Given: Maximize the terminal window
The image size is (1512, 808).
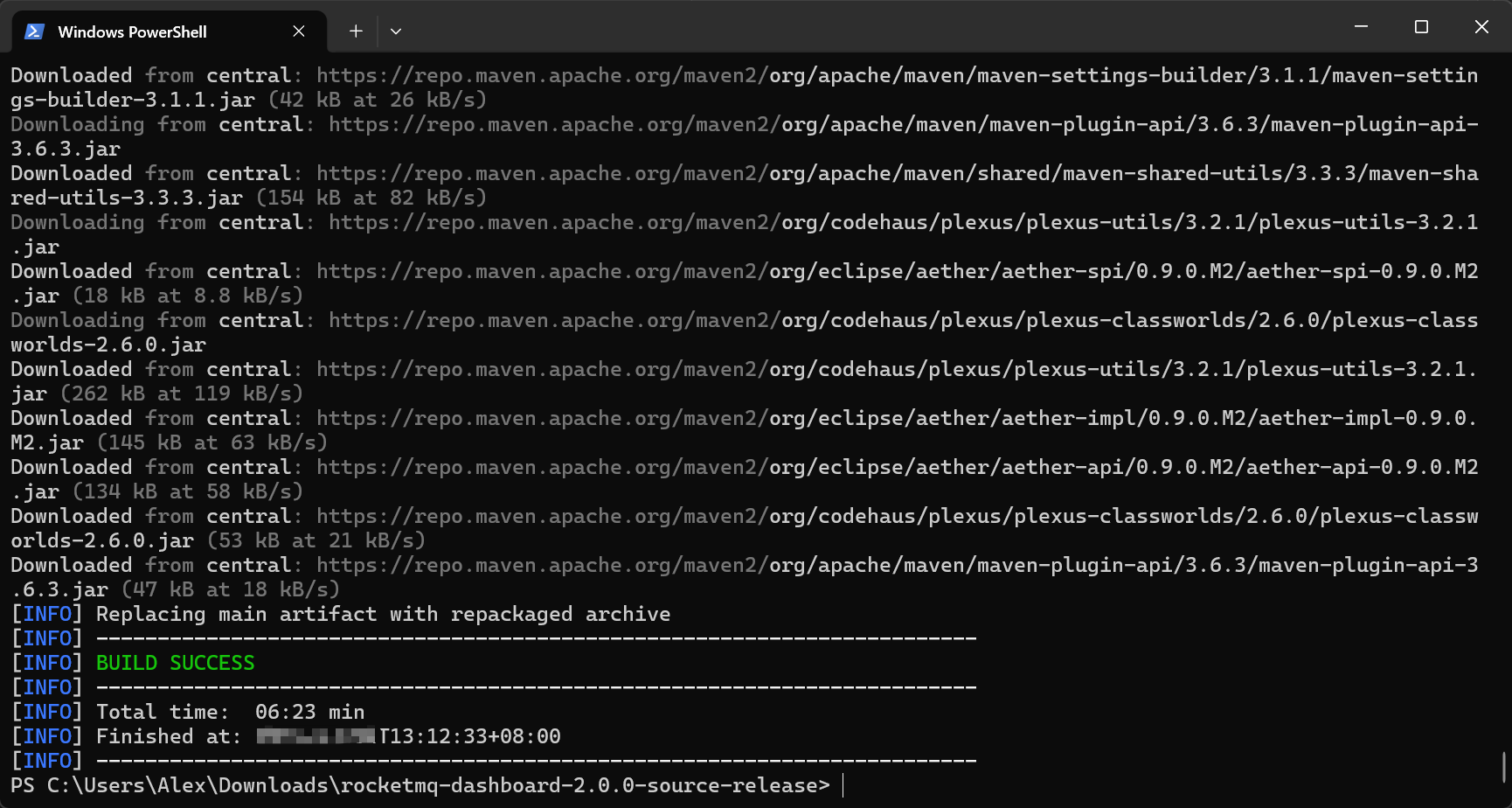Looking at the screenshot, I should pos(1421,27).
